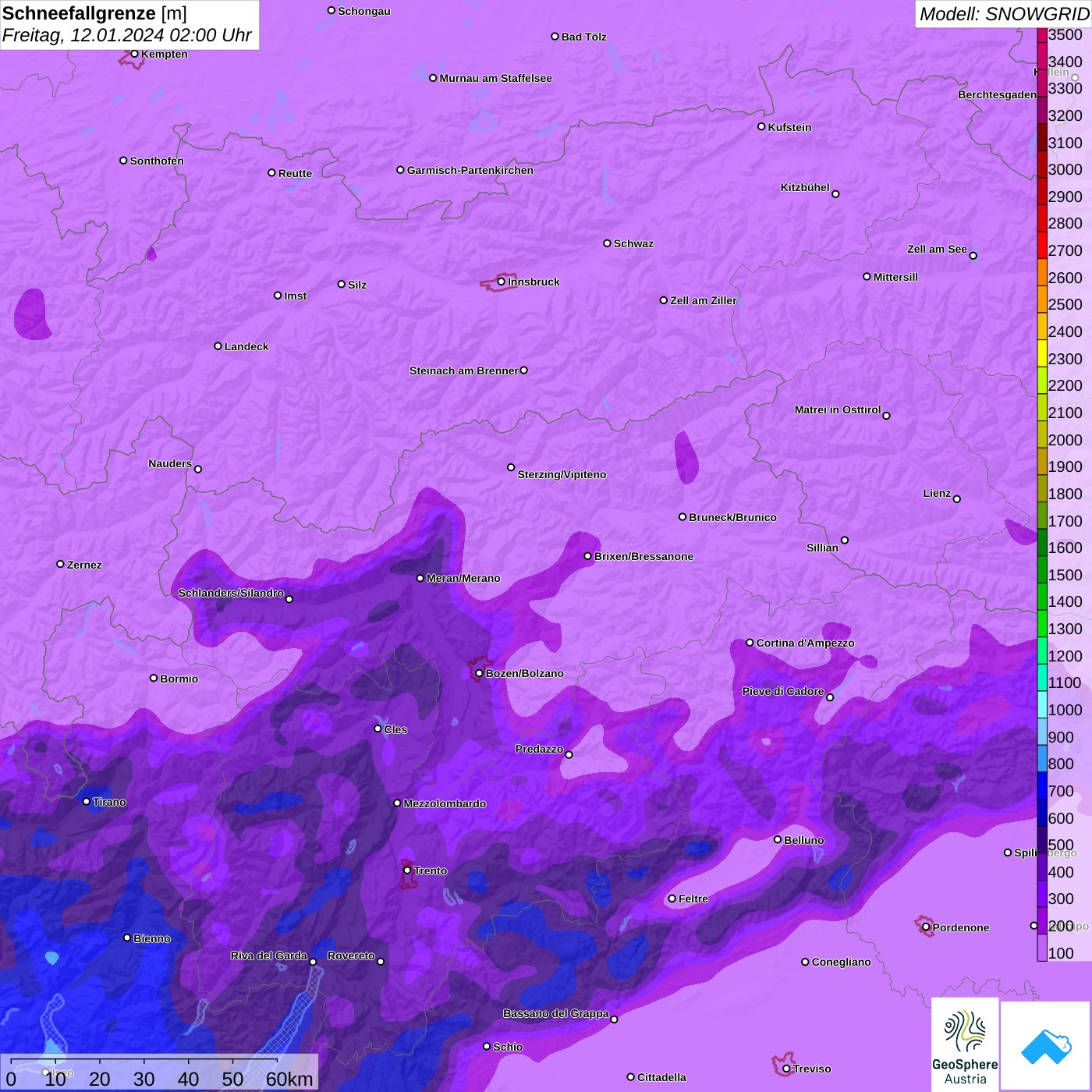The height and width of the screenshot is (1092, 1092).
Task: Select the Brixen/Bressanone label
Action: click(x=643, y=556)
